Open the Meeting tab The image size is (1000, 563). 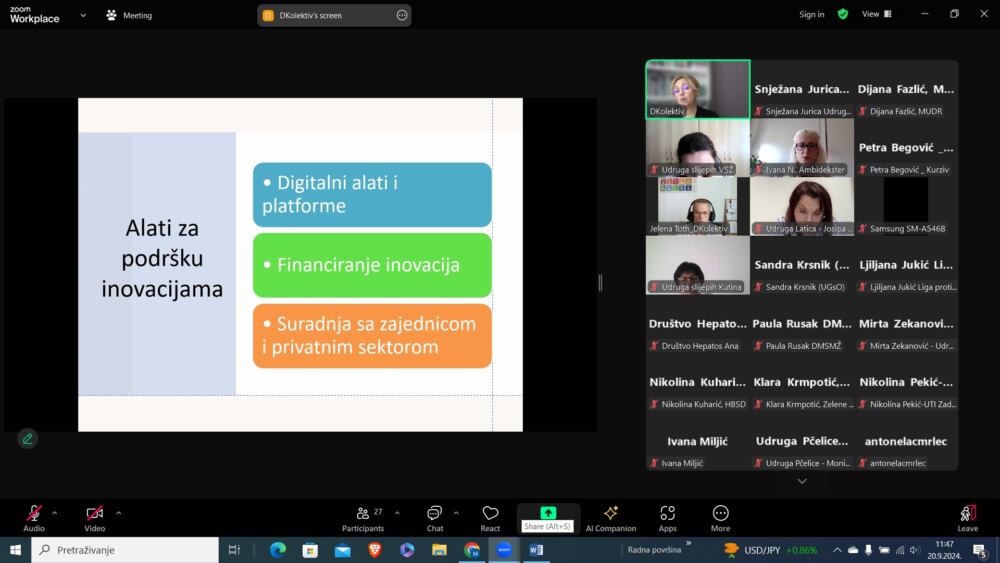(129, 15)
